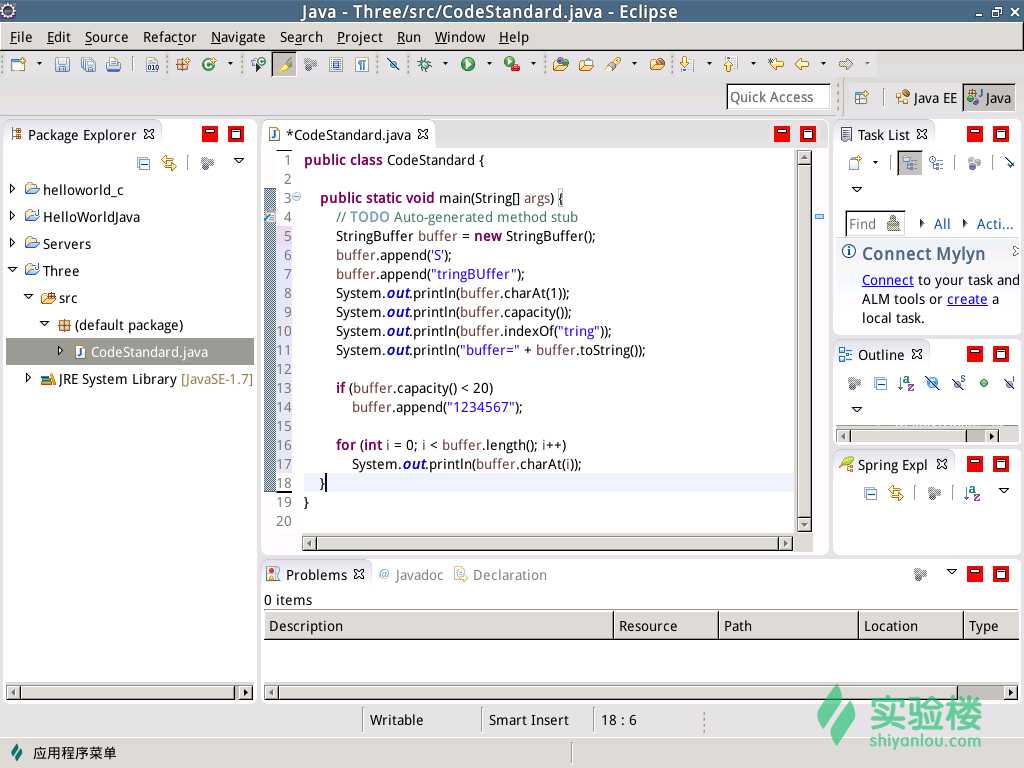
Task: Open Package Explorer view menu arrow
Action: pos(239,161)
